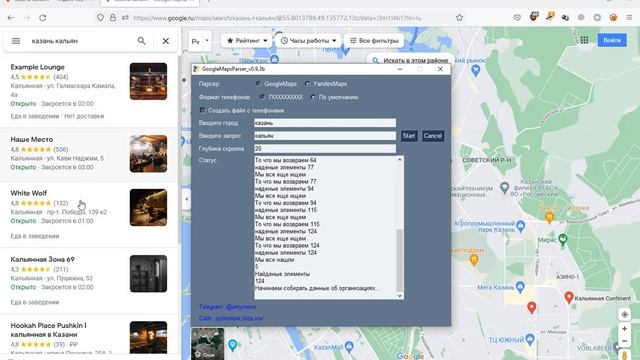Click the Start button in parser
The width and height of the screenshot is (640, 360).
409,136
